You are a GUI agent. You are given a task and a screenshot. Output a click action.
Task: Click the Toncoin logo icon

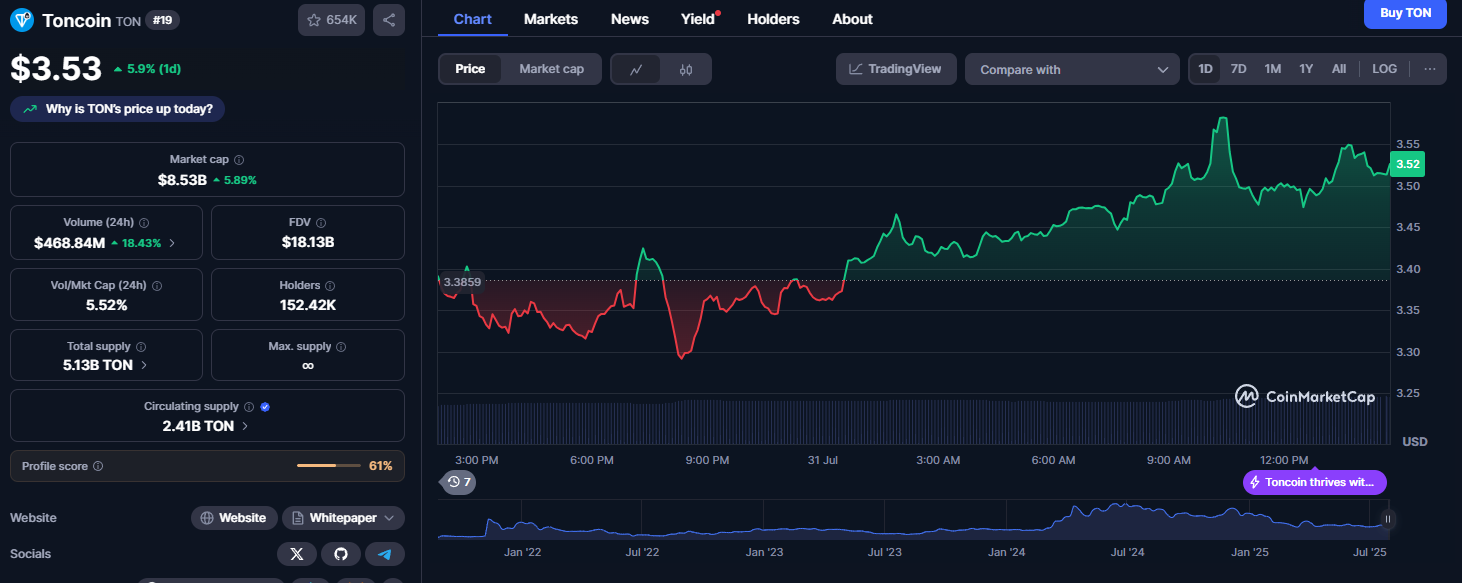22,19
